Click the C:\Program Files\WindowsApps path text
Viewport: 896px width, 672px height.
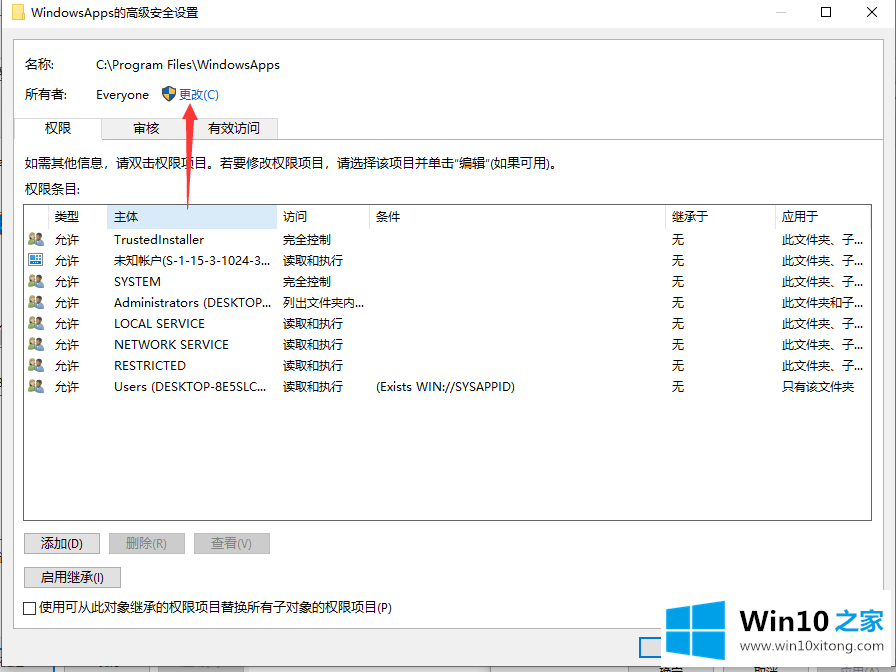click(x=188, y=65)
